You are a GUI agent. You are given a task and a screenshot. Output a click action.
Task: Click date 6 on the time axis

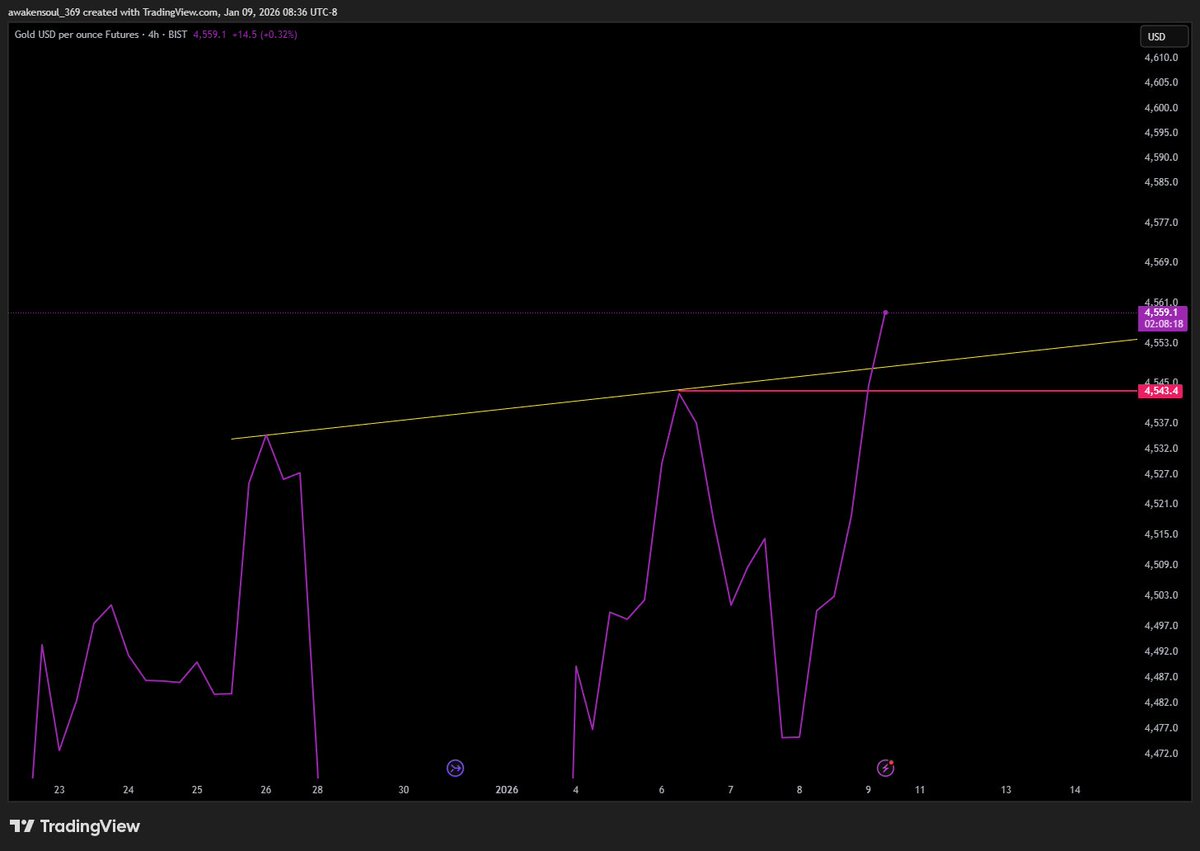coord(662,790)
